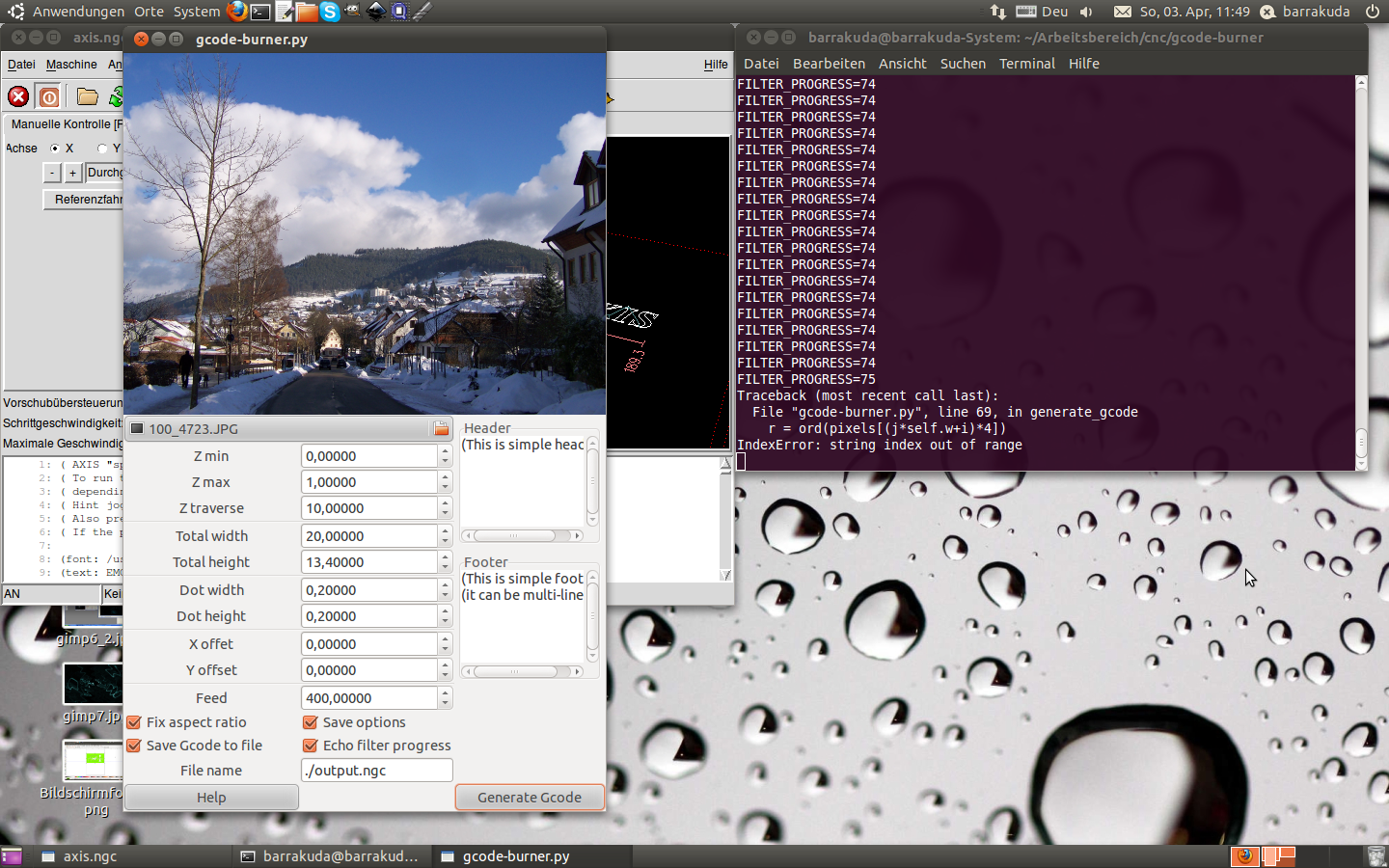Click the AXIS jog minus button

coord(52,173)
